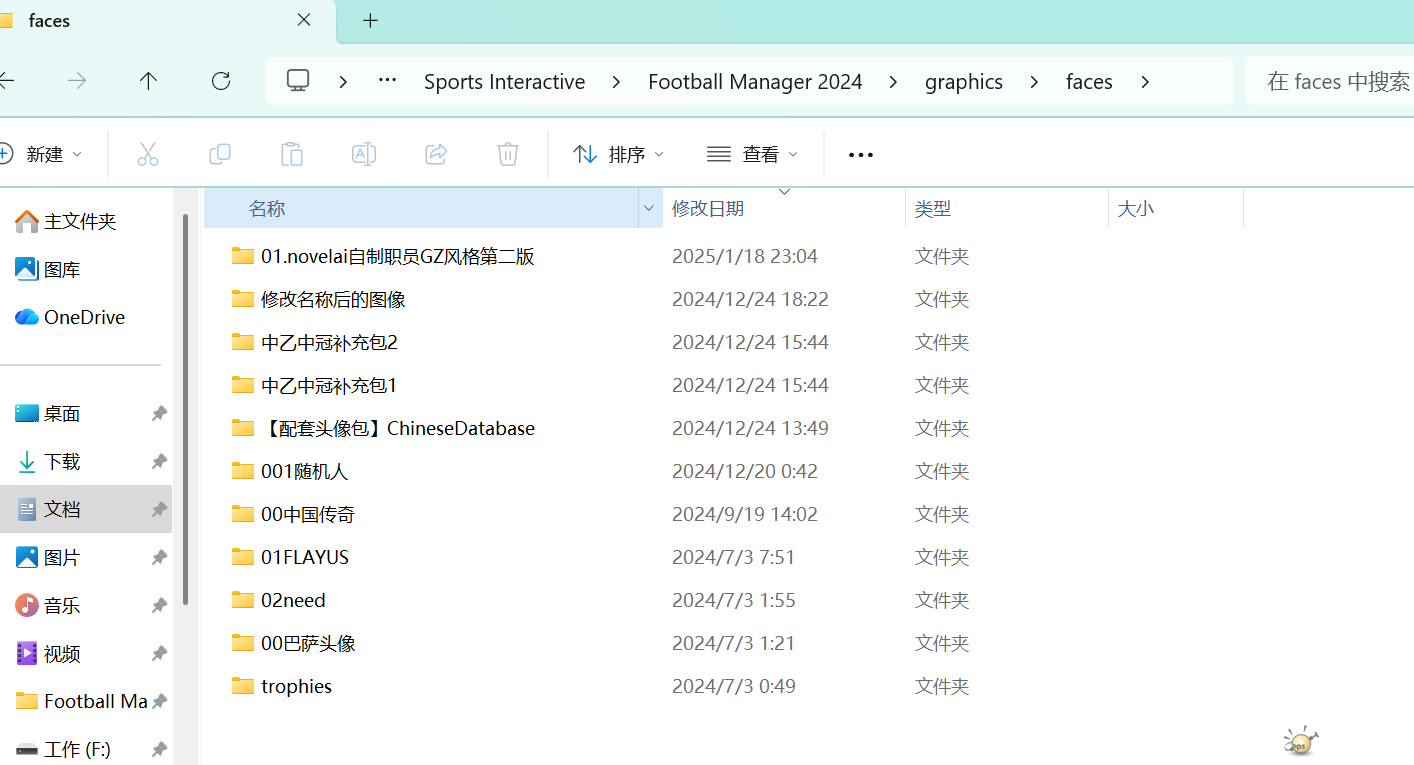Click the Delete trash icon

tap(508, 154)
